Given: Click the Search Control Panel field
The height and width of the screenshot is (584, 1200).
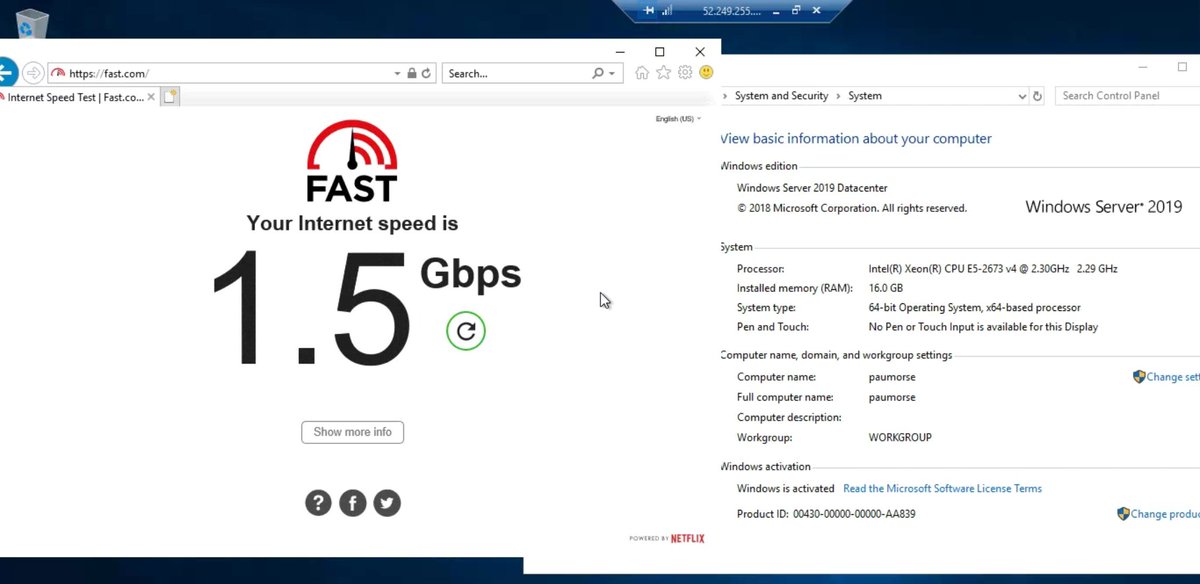Looking at the screenshot, I should click(1128, 96).
